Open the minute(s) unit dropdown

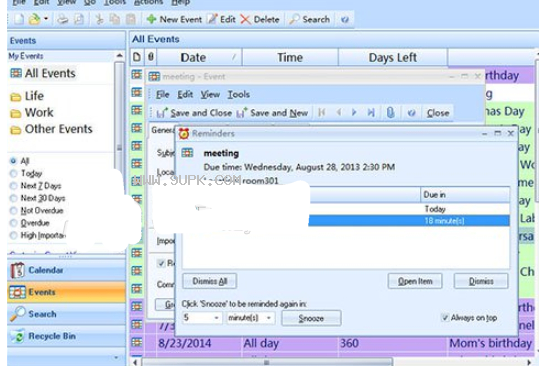250,318
